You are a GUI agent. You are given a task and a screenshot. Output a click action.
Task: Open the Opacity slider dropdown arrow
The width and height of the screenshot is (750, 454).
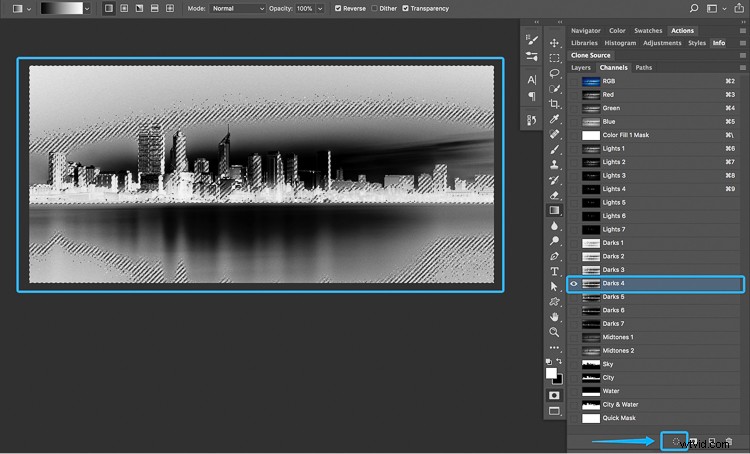[x=320, y=9]
